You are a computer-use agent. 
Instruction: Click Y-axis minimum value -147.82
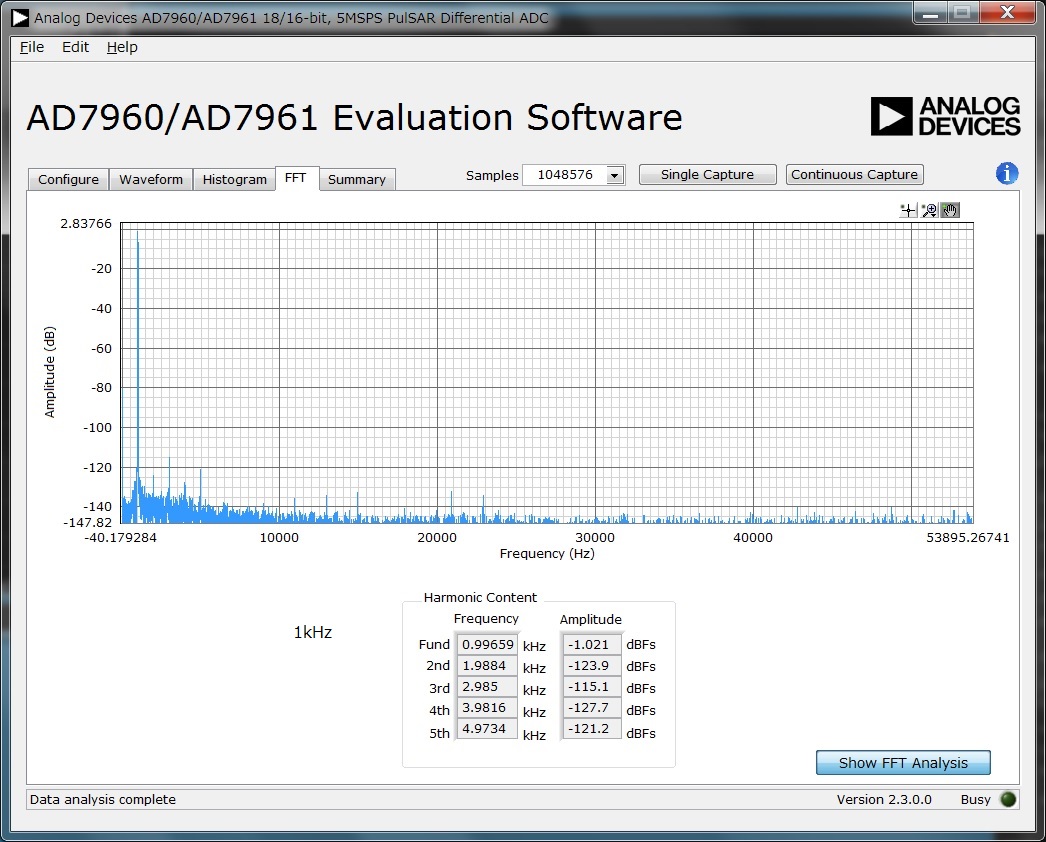click(87, 522)
